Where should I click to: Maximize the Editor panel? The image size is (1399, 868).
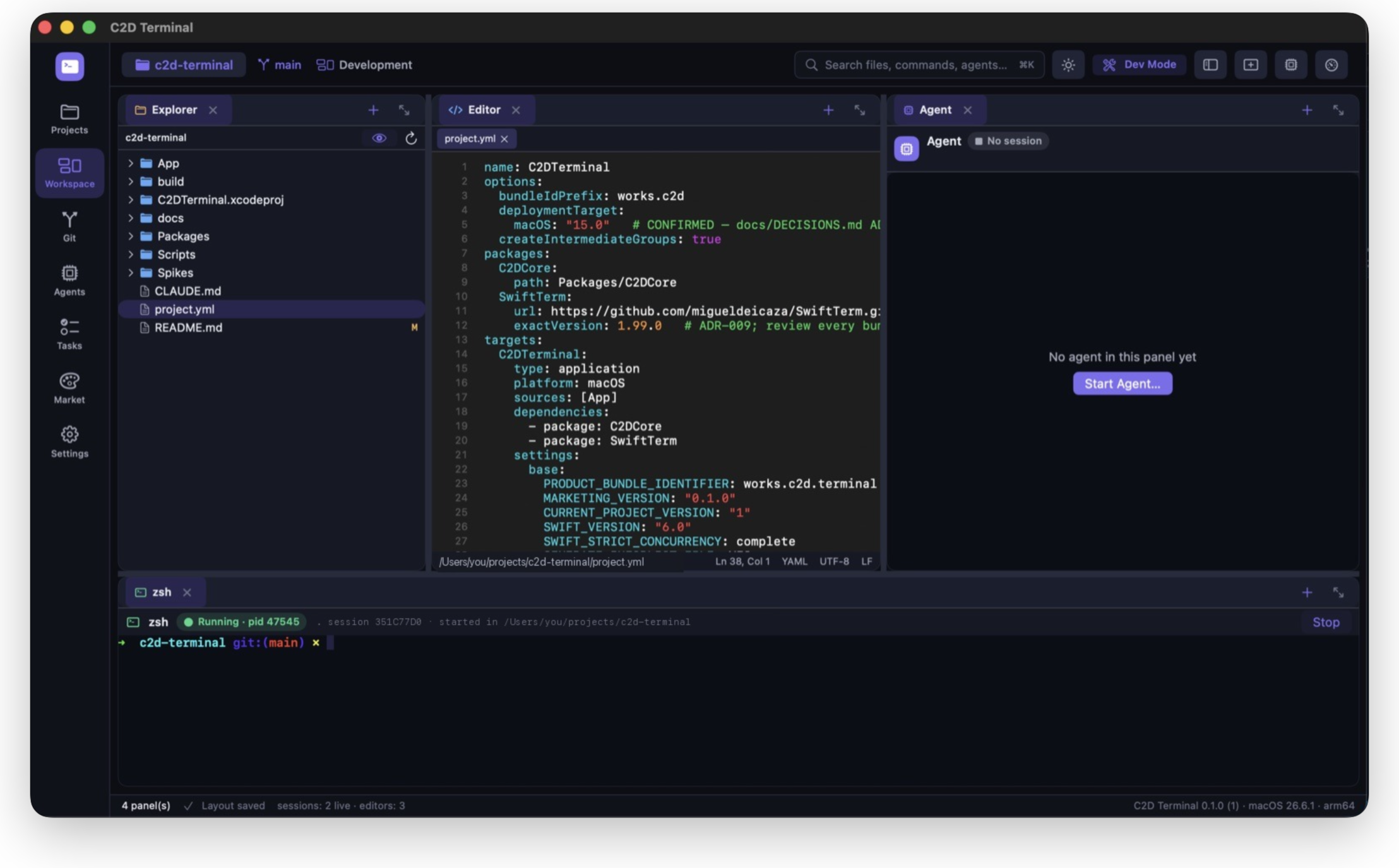coord(860,110)
